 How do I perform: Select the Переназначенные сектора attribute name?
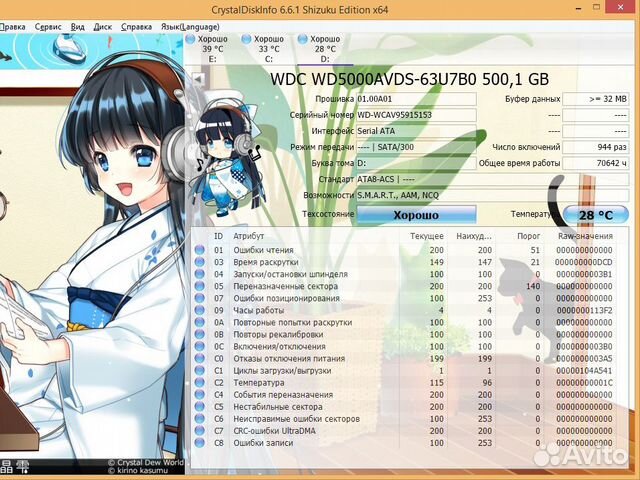pyautogui.click(x=285, y=286)
